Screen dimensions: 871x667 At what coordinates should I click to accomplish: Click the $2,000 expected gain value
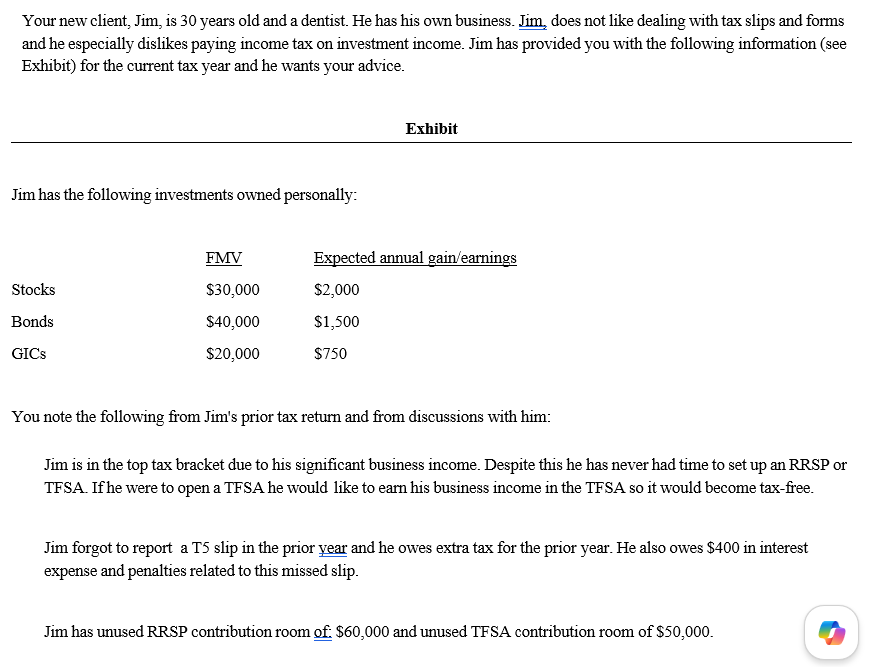point(337,290)
